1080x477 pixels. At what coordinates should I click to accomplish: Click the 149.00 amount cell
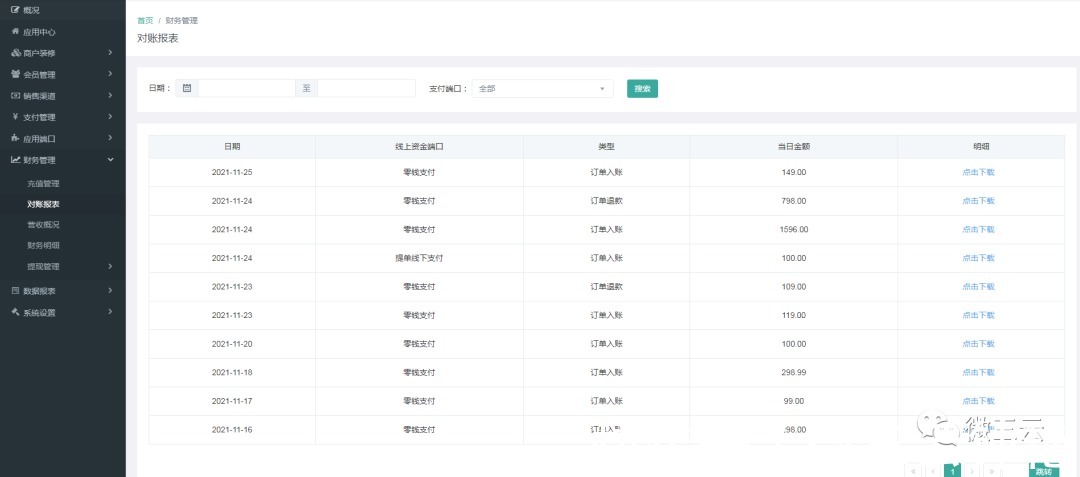tap(793, 172)
